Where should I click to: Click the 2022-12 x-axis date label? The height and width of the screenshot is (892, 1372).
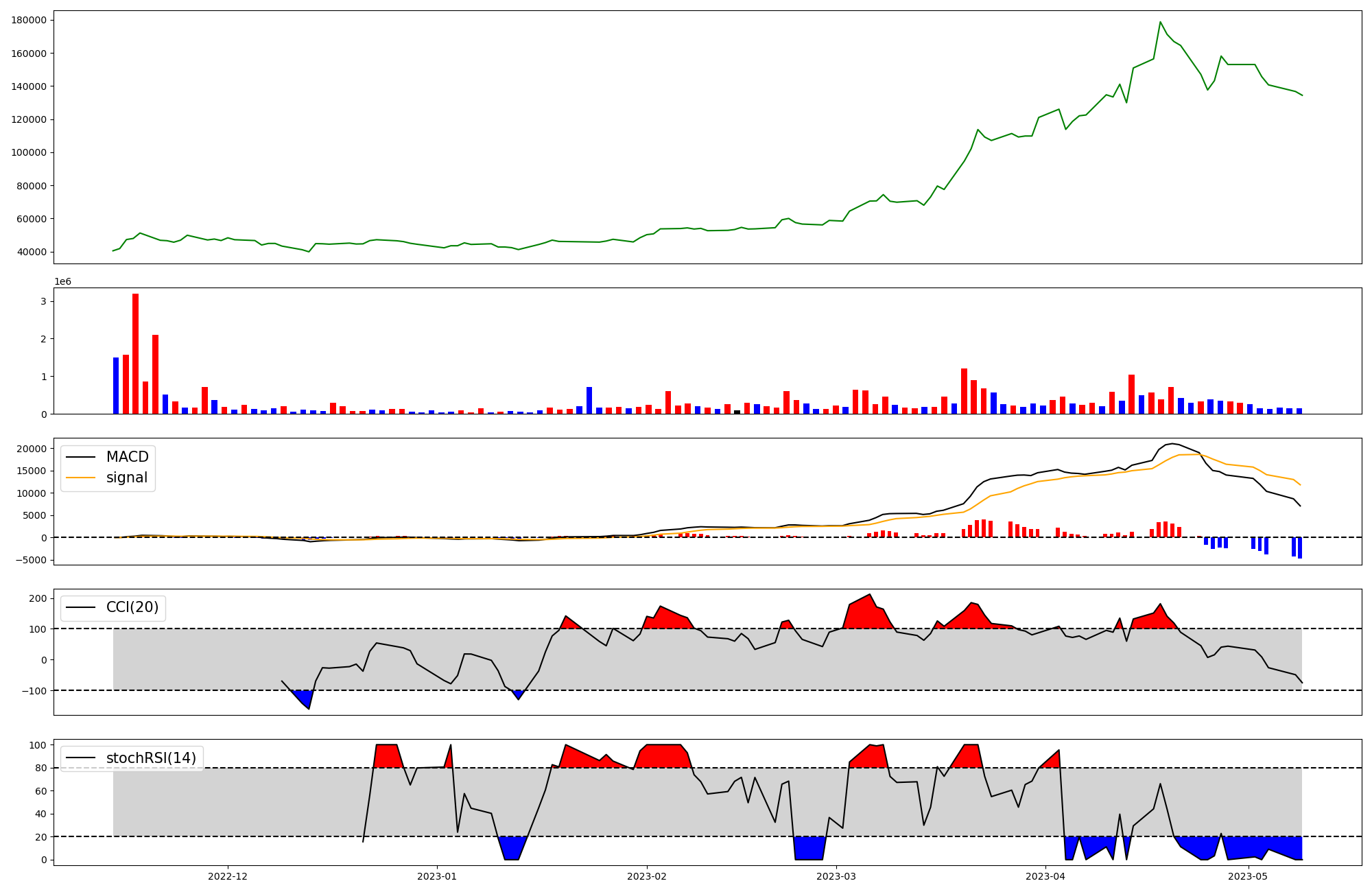[227, 876]
